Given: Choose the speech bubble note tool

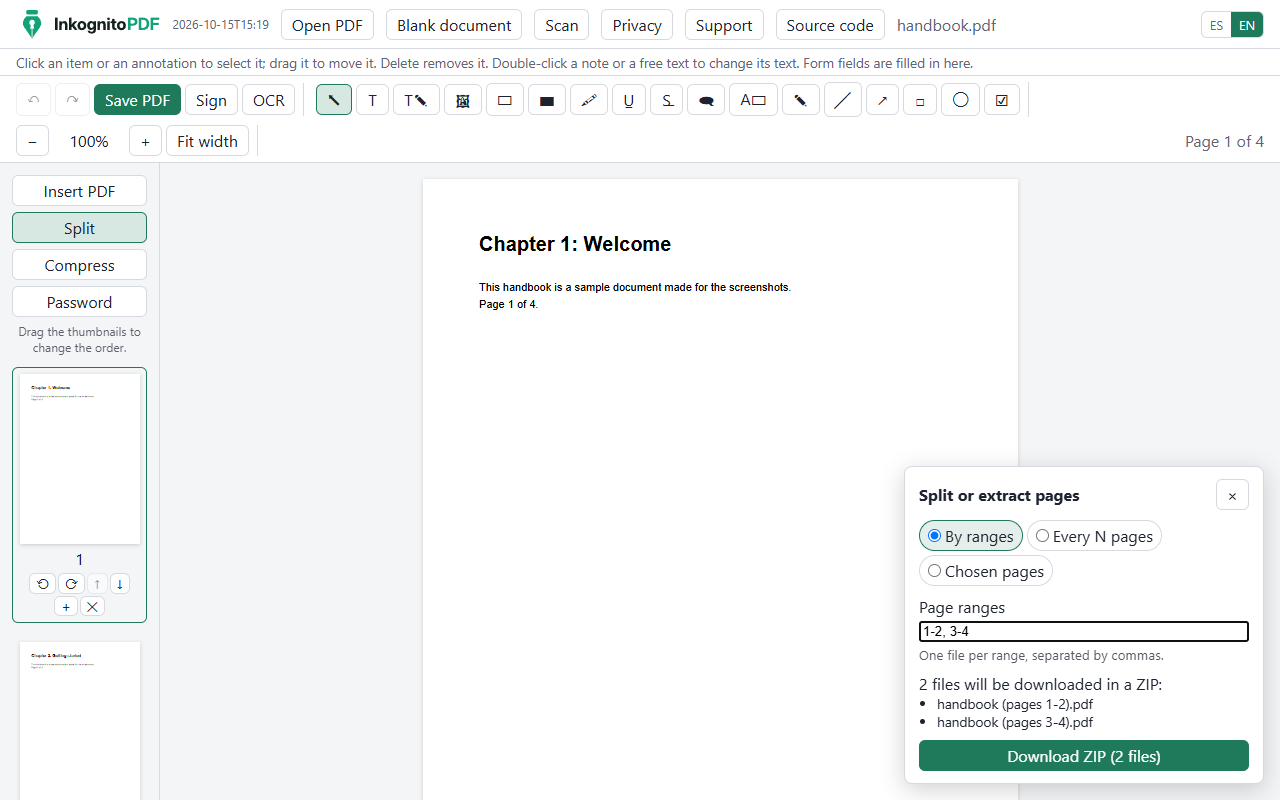Looking at the screenshot, I should (x=707, y=100).
